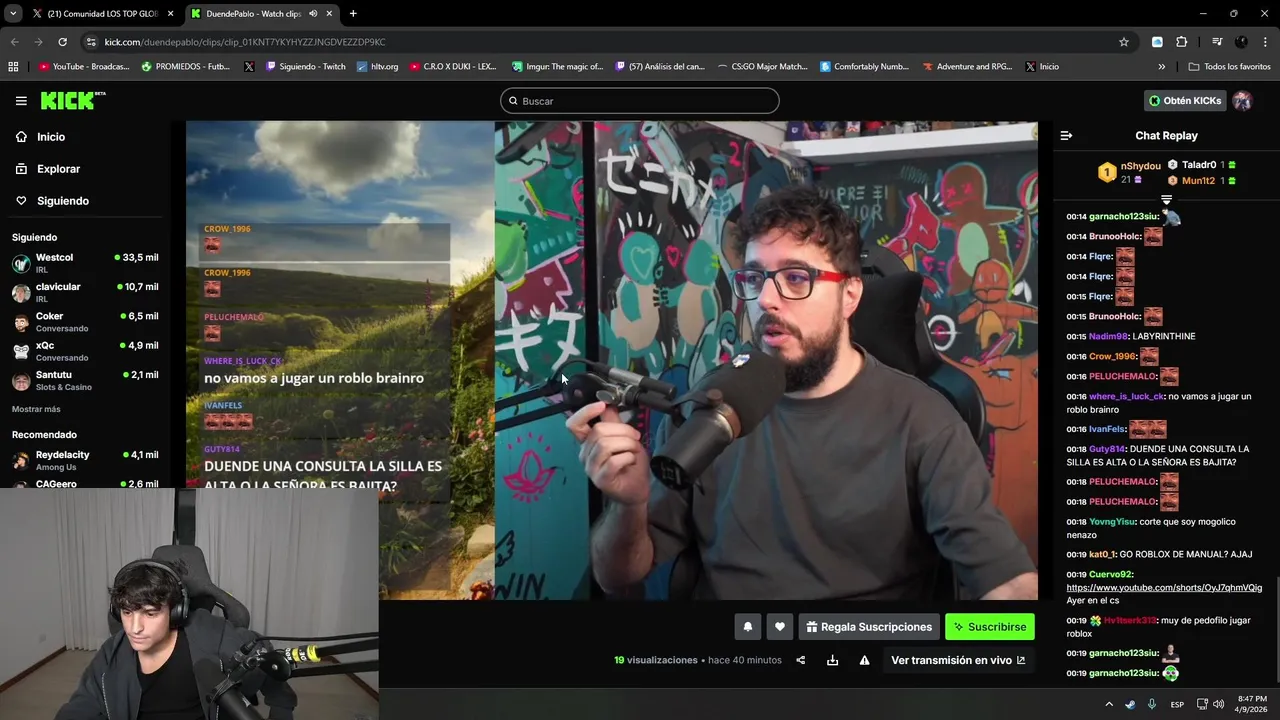Open the Todos los favoritos folder

point(1229,67)
